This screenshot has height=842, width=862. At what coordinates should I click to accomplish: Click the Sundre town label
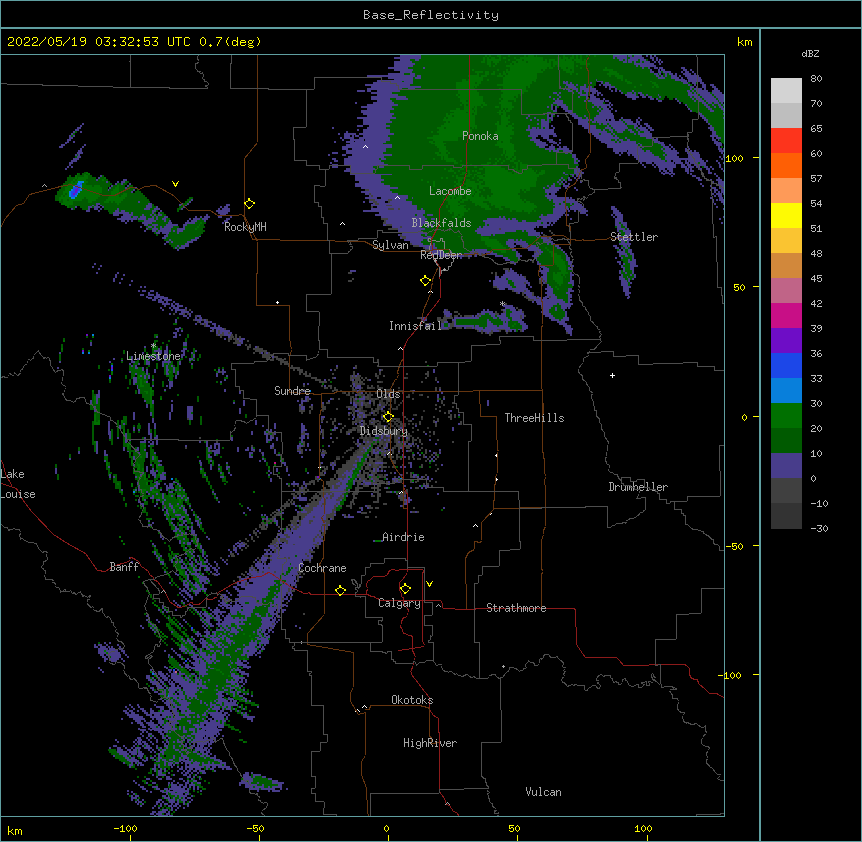pyautogui.click(x=292, y=391)
